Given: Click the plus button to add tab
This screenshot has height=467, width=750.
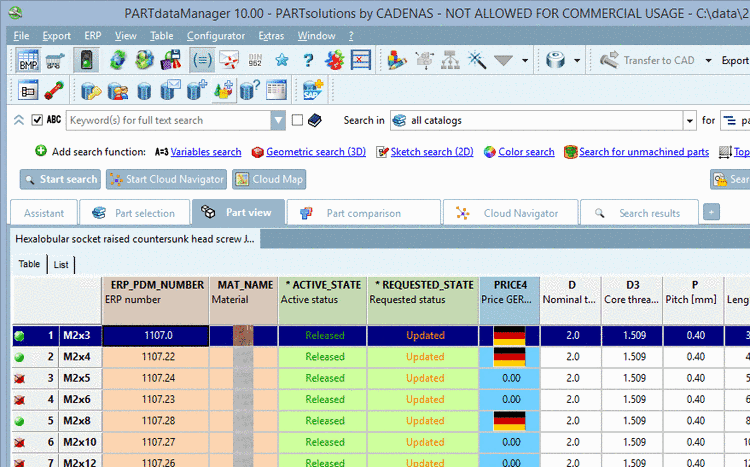Looking at the screenshot, I should (711, 212).
